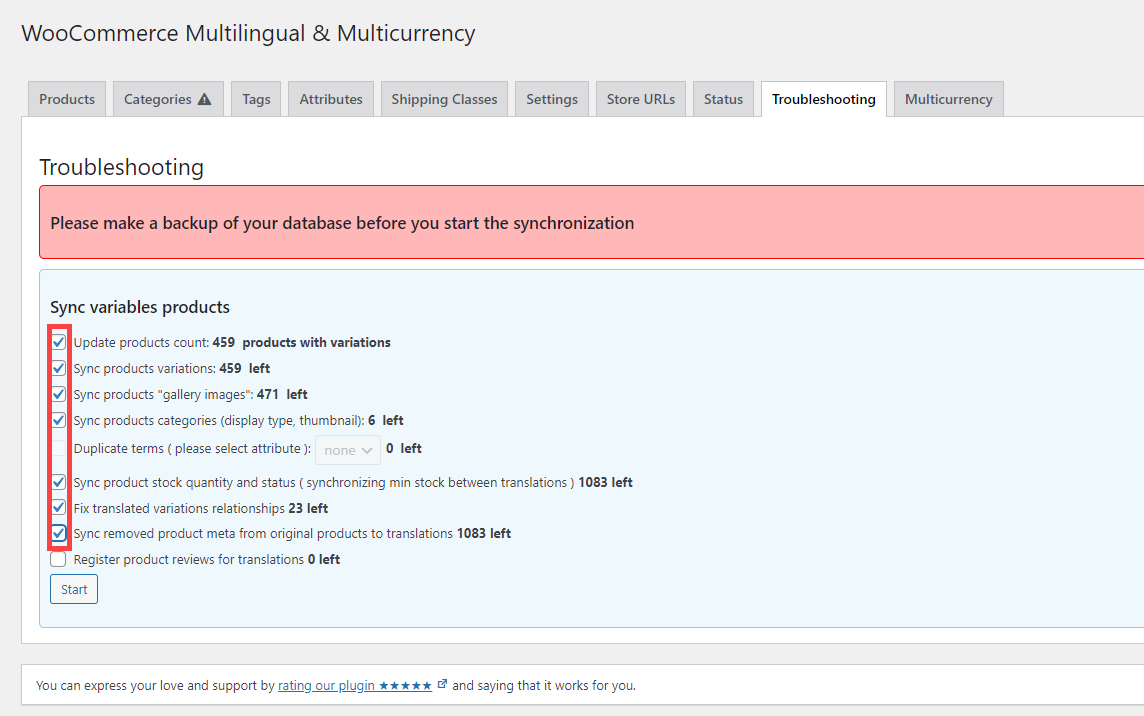Click '459 products with variations' text
Image resolution: width=1144 pixels, height=716 pixels.
click(x=301, y=342)
